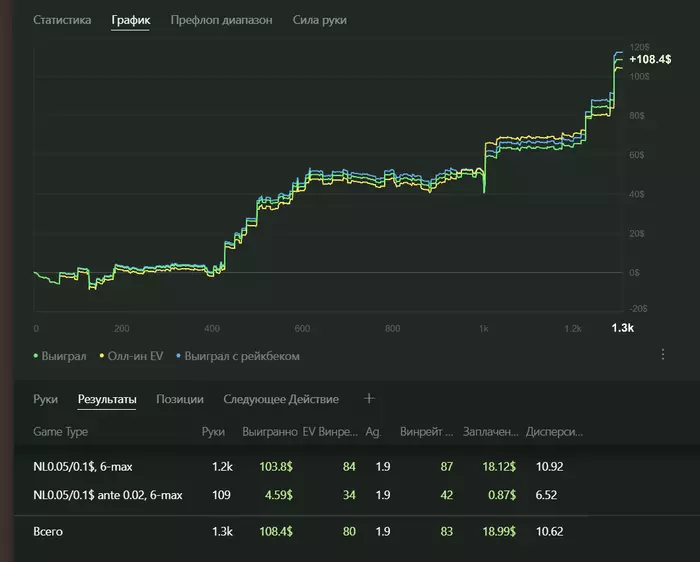Sort by Ag. column header

point(374,432)
